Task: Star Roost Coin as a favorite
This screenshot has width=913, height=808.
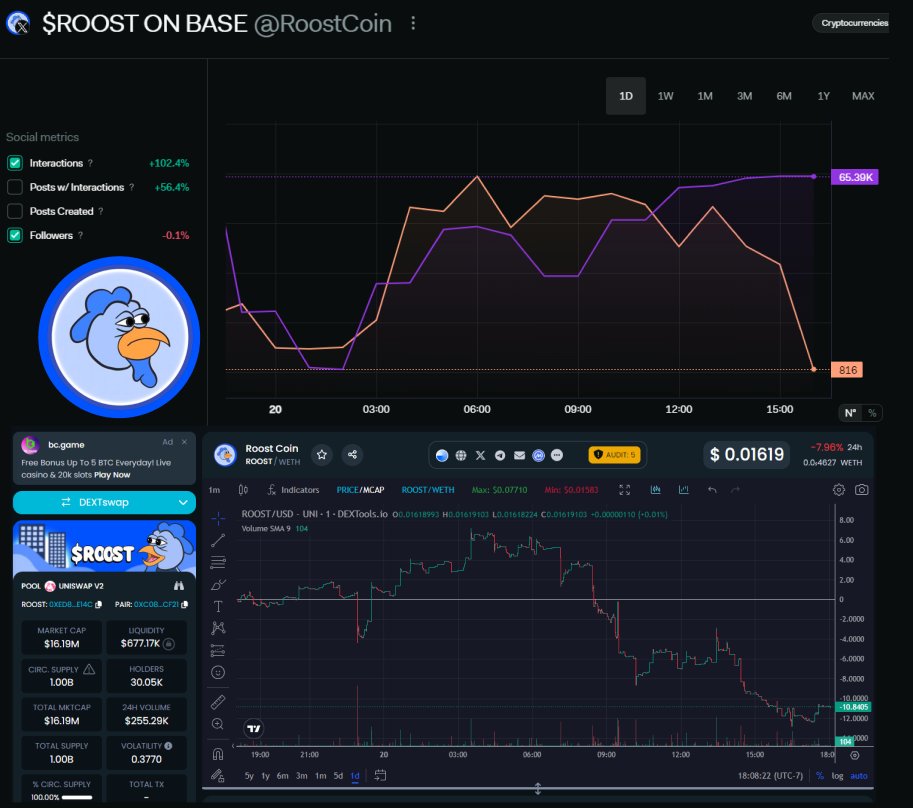Action: click(322, 455)
